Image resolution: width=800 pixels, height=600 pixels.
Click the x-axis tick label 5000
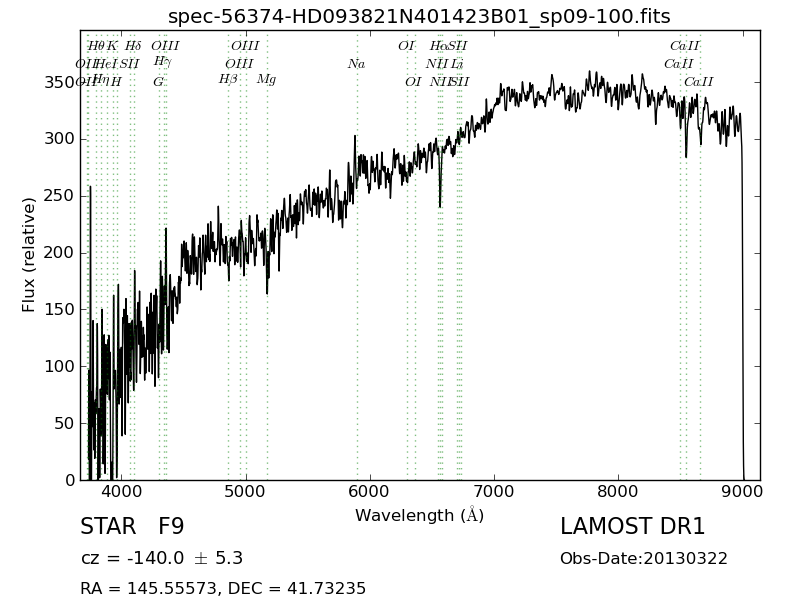[246, 491]
